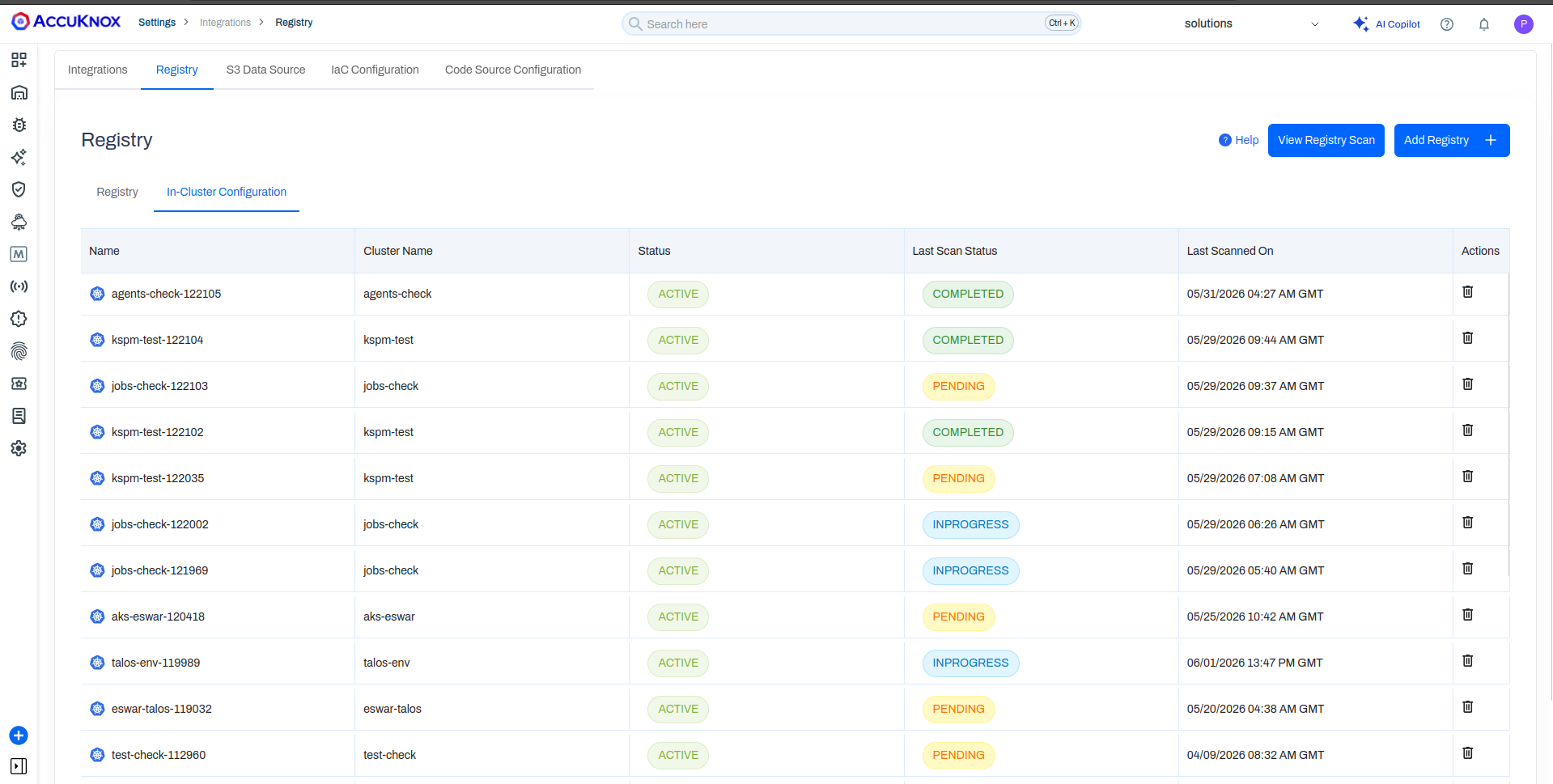Delete the kspm-test-122104 registry entry
The image size is (1553, 784).
[1468, 337]
